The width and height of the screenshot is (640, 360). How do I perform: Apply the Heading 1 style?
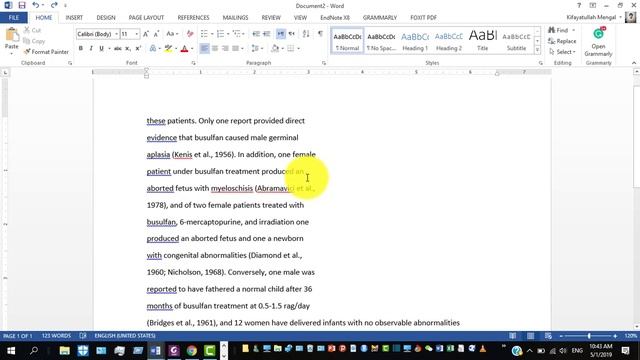[x=415, y=41]
